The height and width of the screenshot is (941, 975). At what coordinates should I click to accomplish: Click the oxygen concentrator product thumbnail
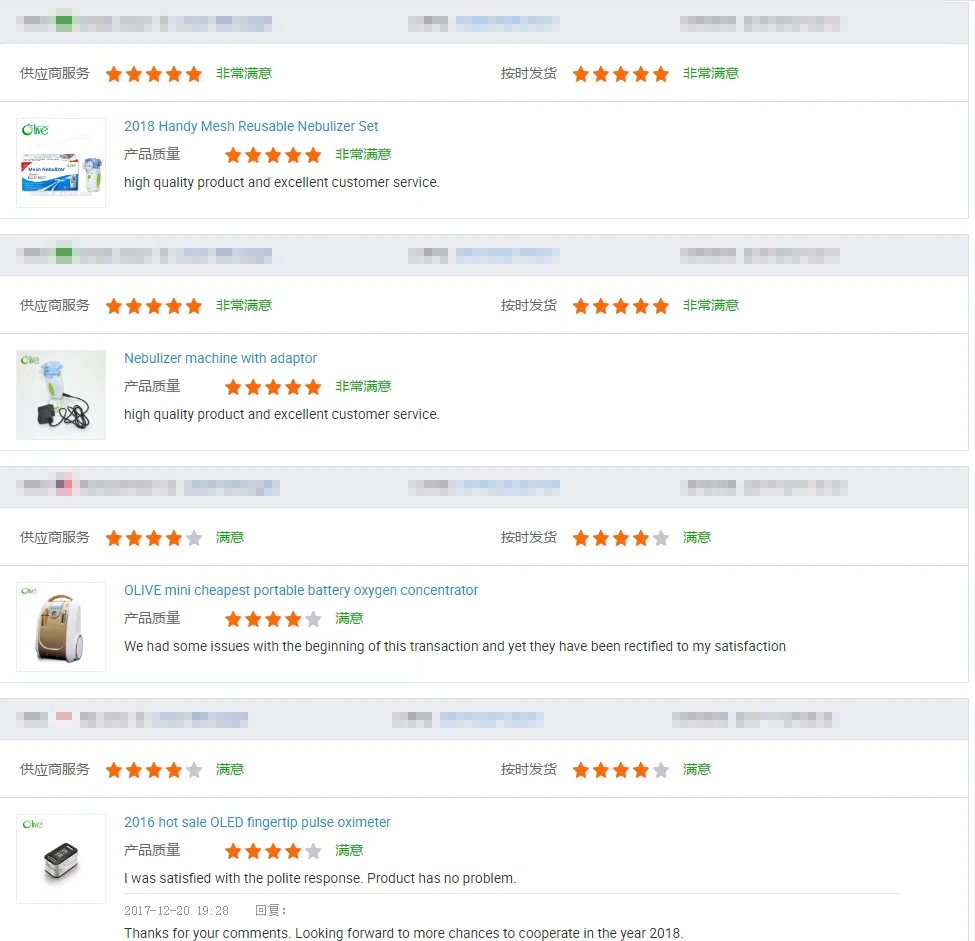click(61, 627)
